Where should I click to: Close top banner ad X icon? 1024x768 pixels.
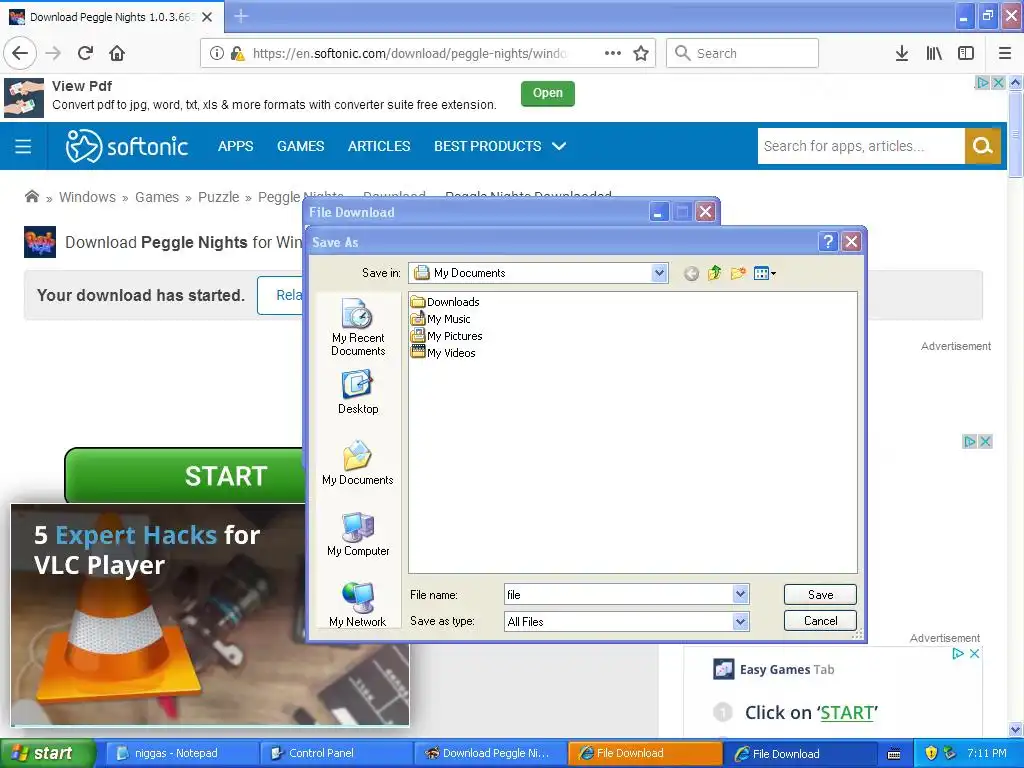pyautogui.click(x=998, y=82)
